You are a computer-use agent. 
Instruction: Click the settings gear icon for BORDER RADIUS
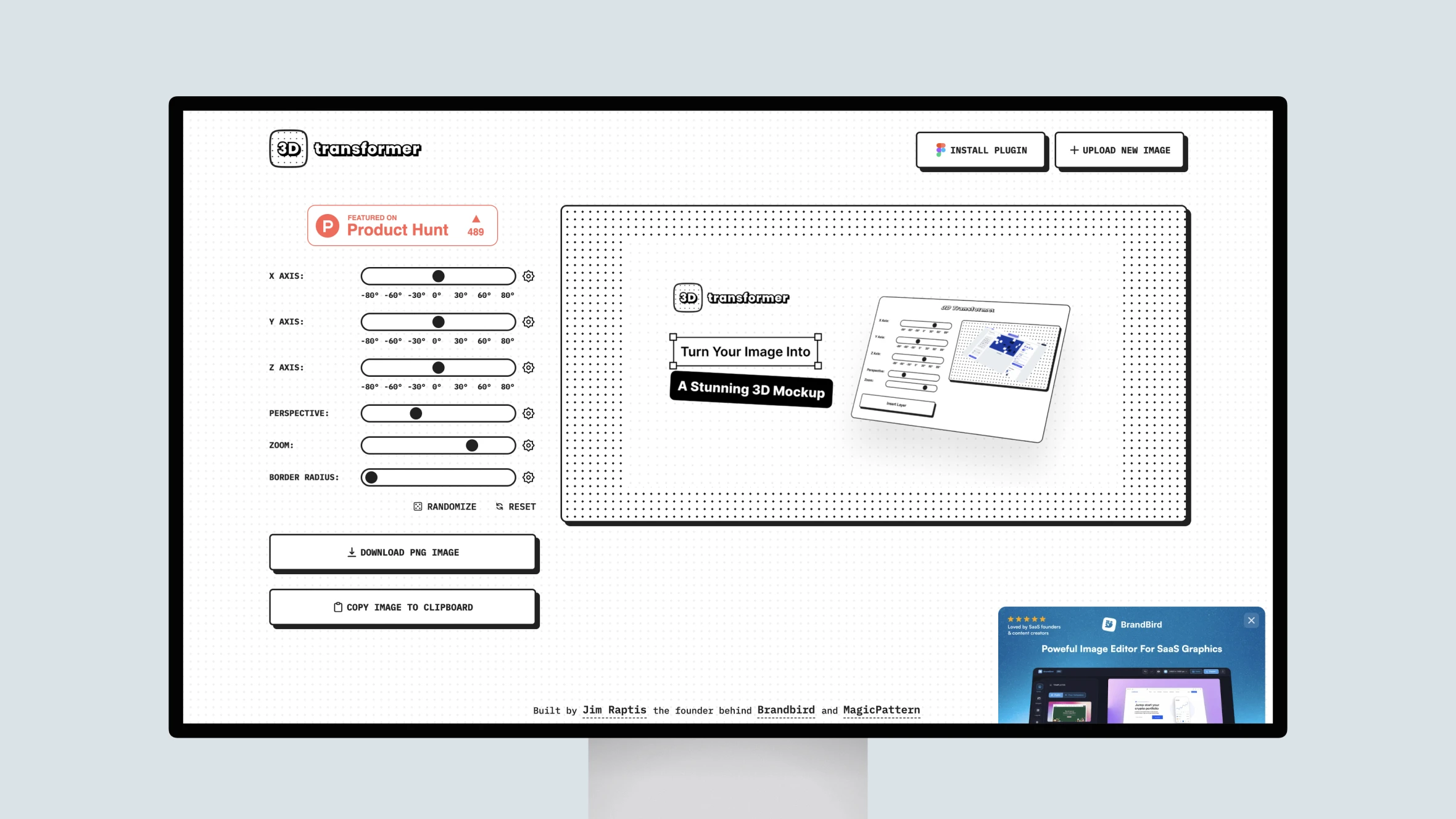528,477
